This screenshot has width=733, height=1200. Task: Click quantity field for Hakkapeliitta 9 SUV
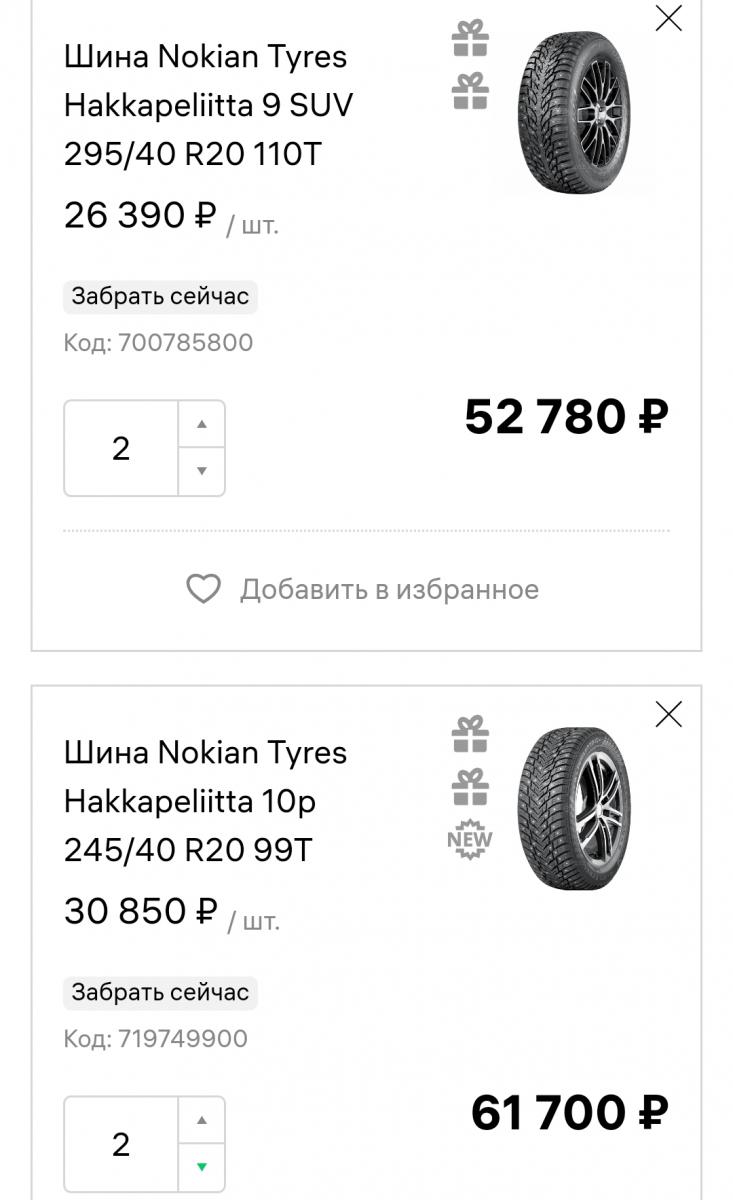coord(121,448)
